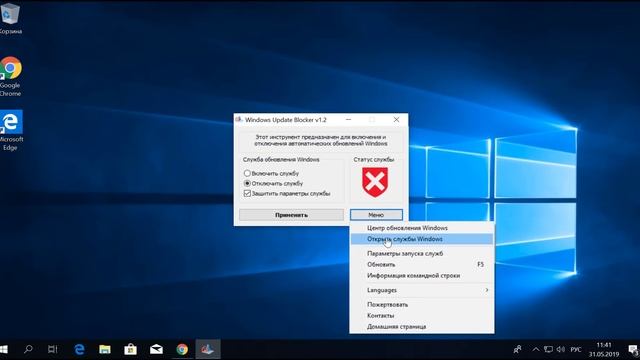Toggle Защитить параметры службы checkbox
Screen dimensions: 640x360
(247, 193)
